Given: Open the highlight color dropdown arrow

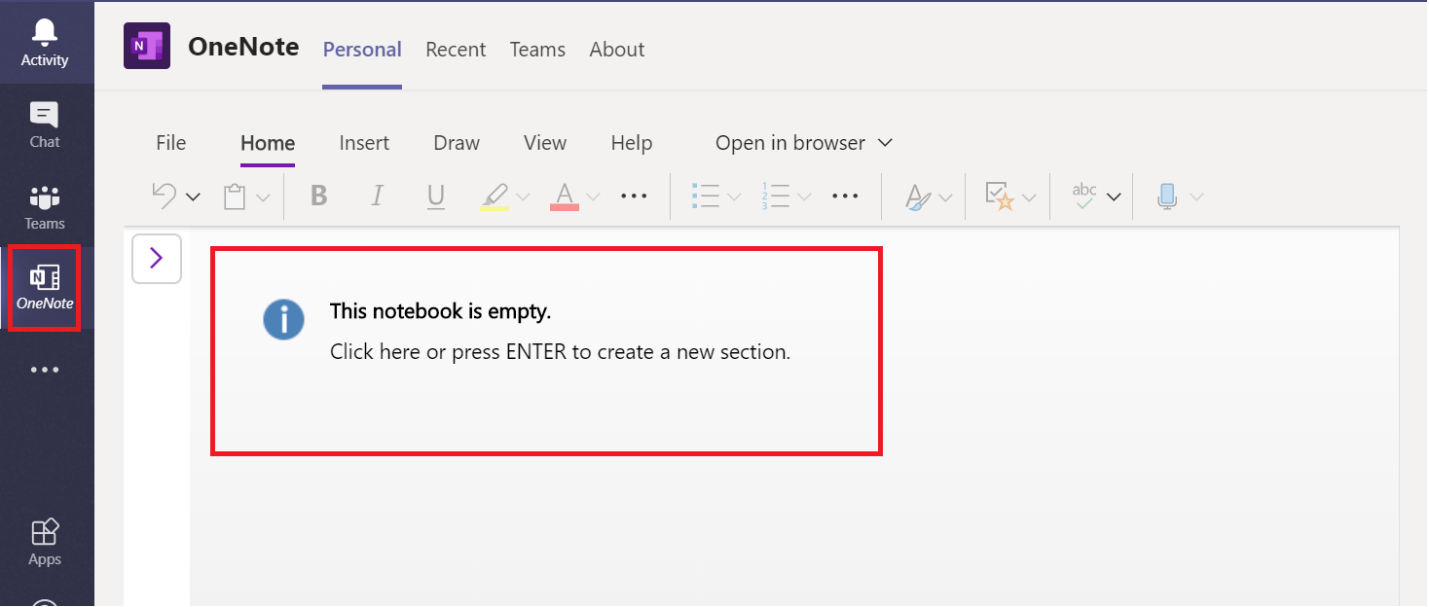Looking at the screenshot, I should [x=522, y=197].
